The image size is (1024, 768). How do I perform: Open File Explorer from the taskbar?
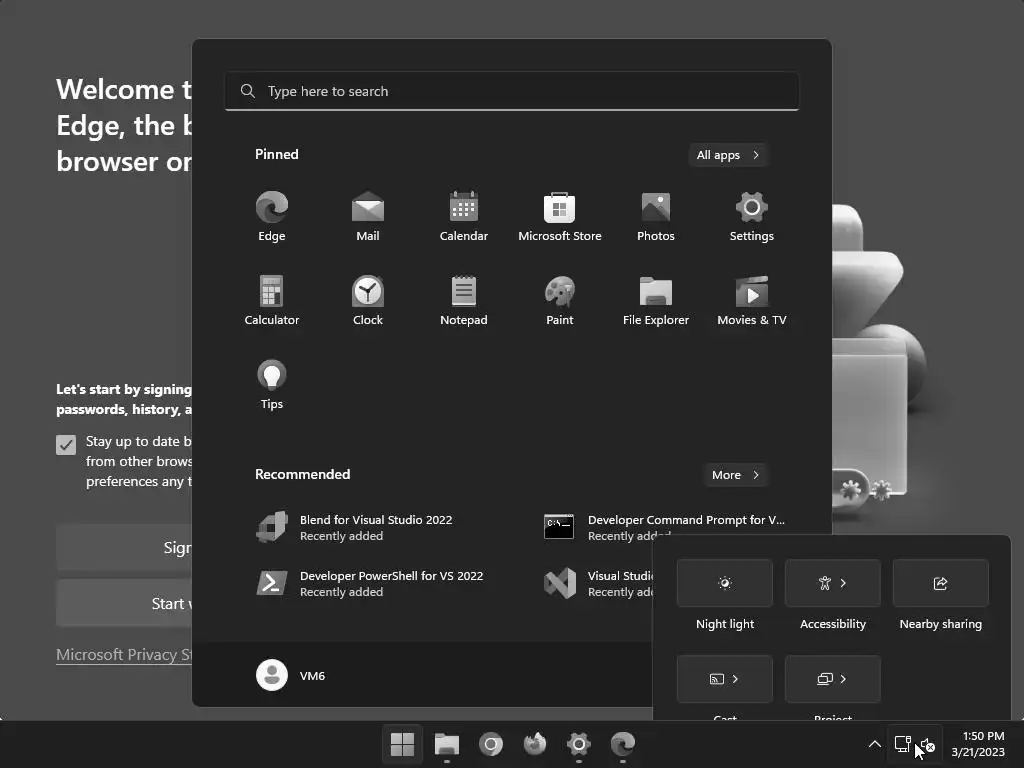[x=447, y=744]
